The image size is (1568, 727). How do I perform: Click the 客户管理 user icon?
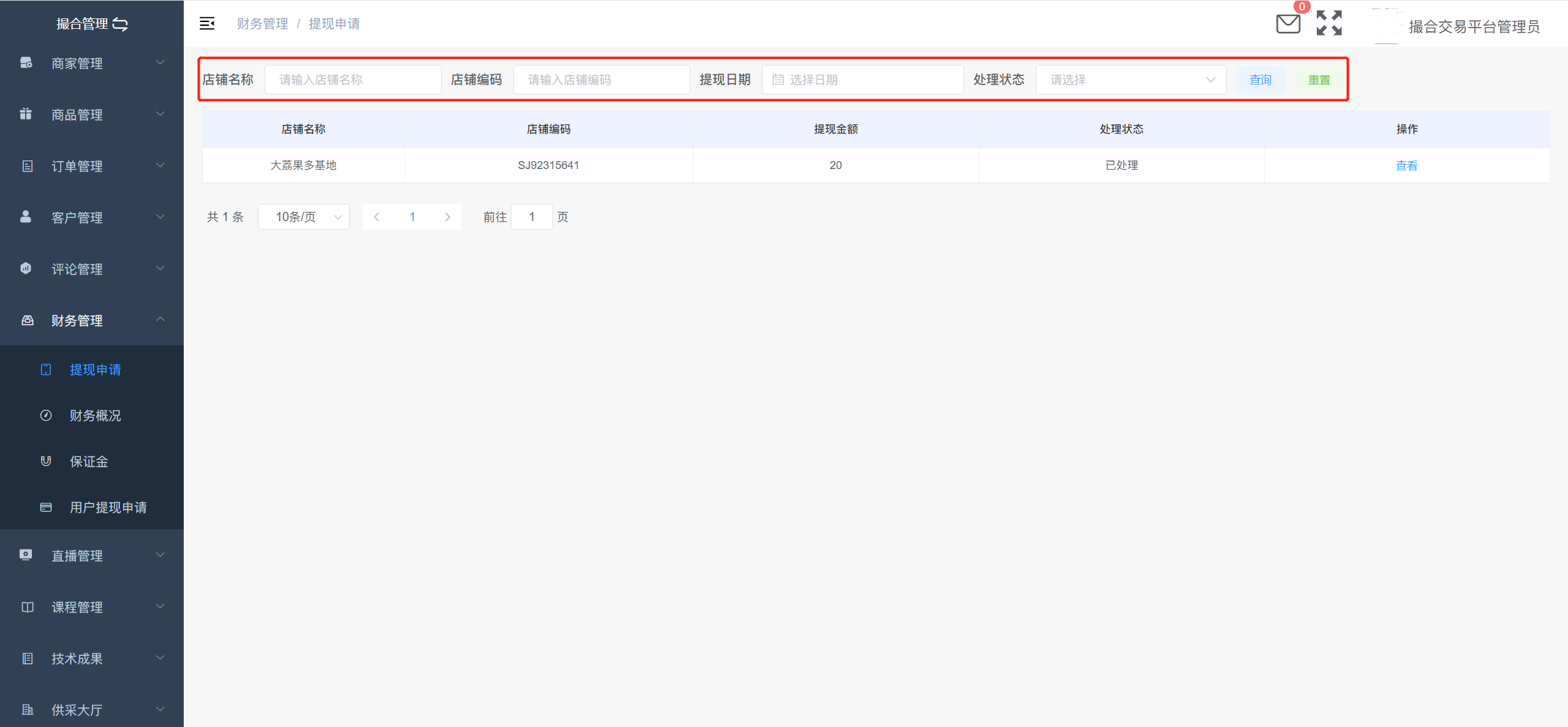click(x=26, y=217)
